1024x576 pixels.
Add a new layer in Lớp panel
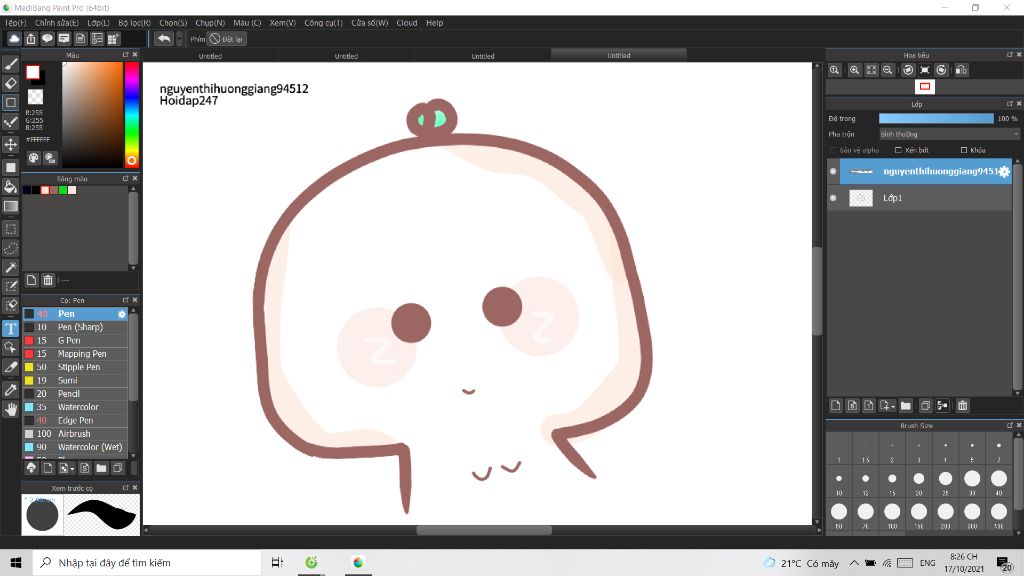click(836, 406)
